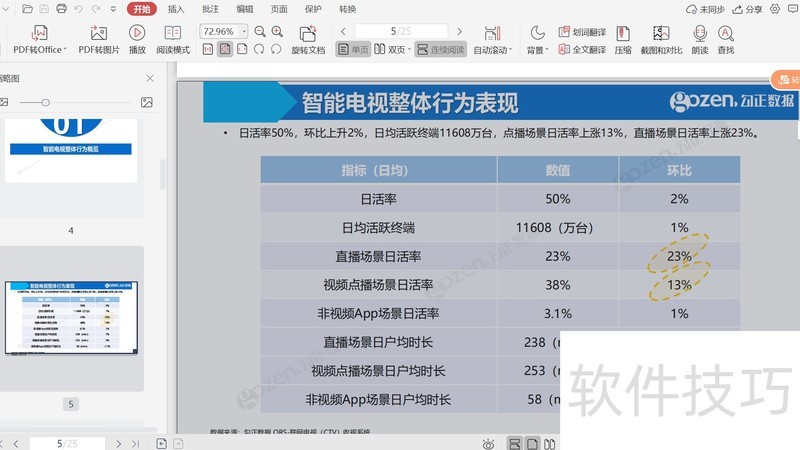The width and height of the screenshot is (800, 450).
Task: Click 全文翻译 full text translation
Action: (582, 49)
